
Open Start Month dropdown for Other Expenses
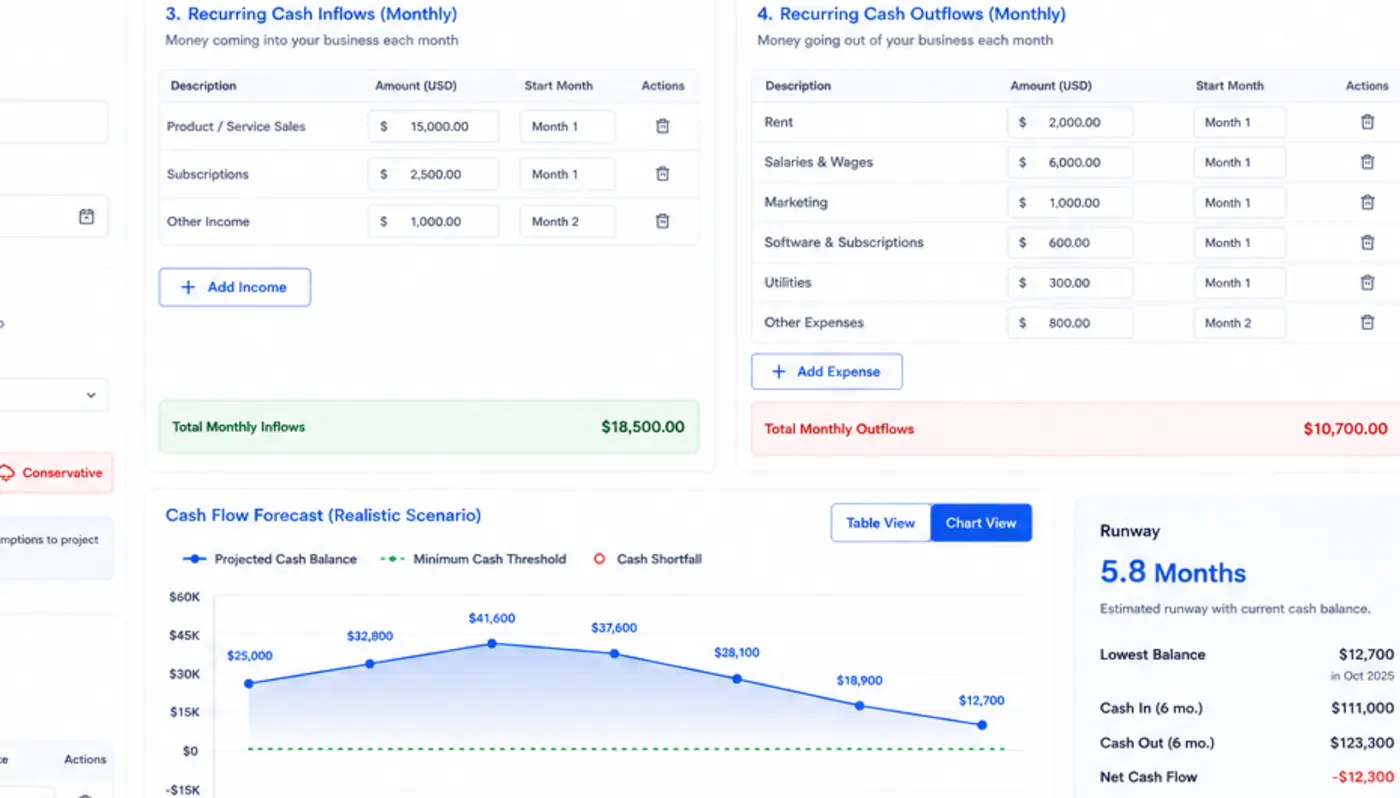[1239, 323]
